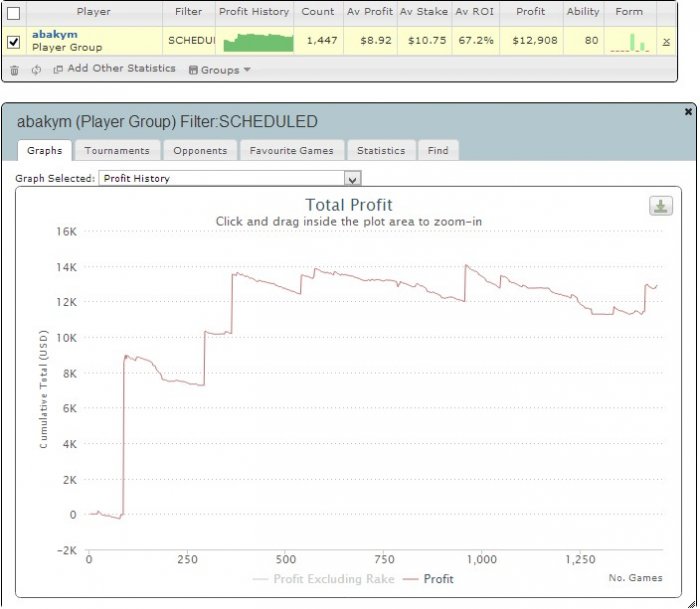700x609 pixels.
Task: Click the panel resize grip icon
Action: tap(691, 604)
